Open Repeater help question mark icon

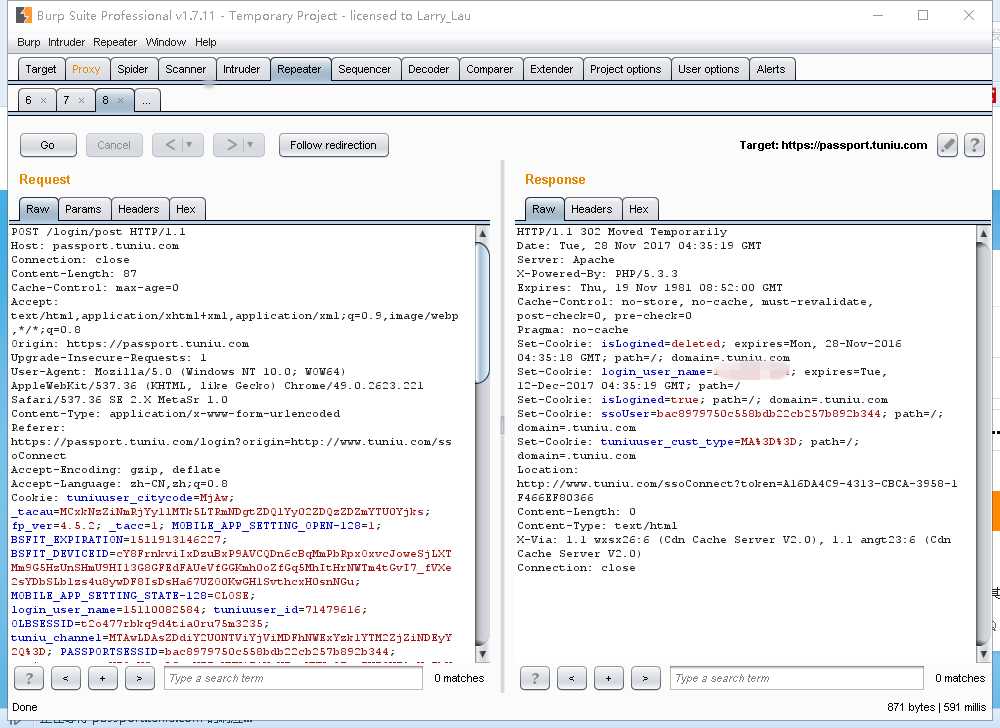[x=974, y=145]
